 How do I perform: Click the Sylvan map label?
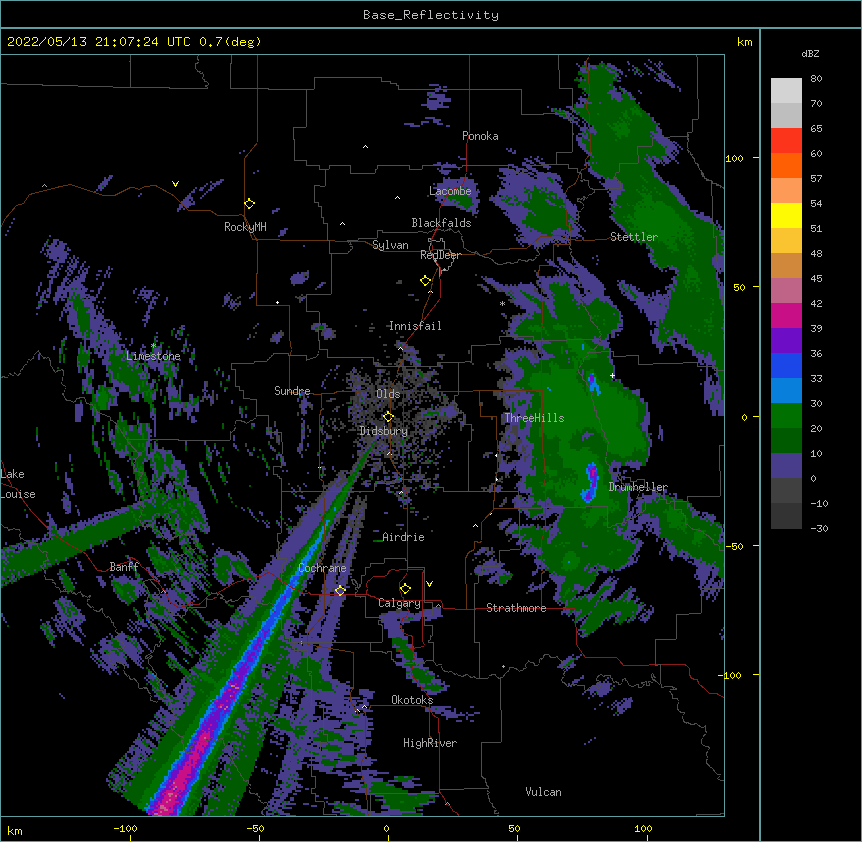[x=390, y=245]
